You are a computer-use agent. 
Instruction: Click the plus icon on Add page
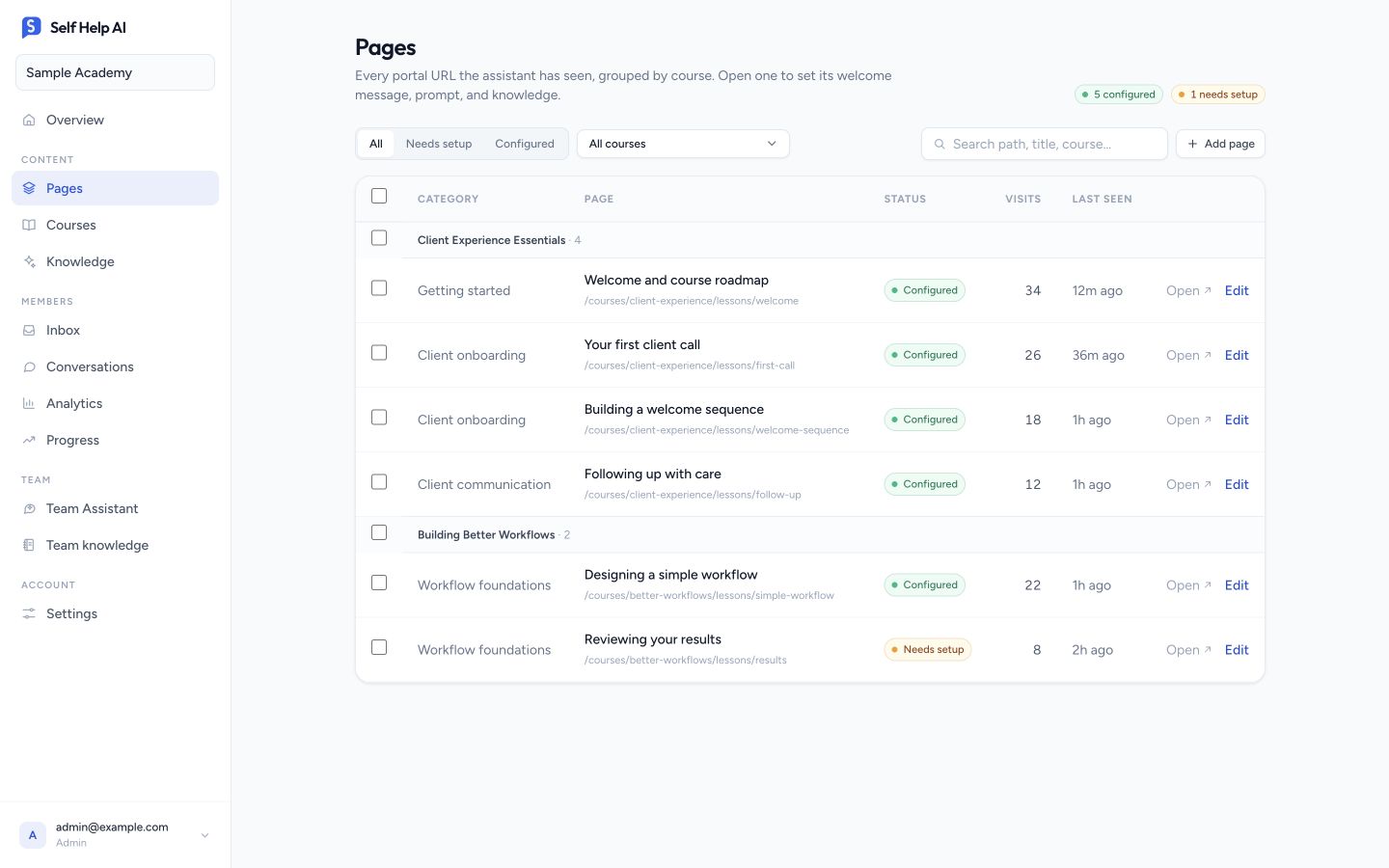pyautogui.click(x=1193, y=145)
